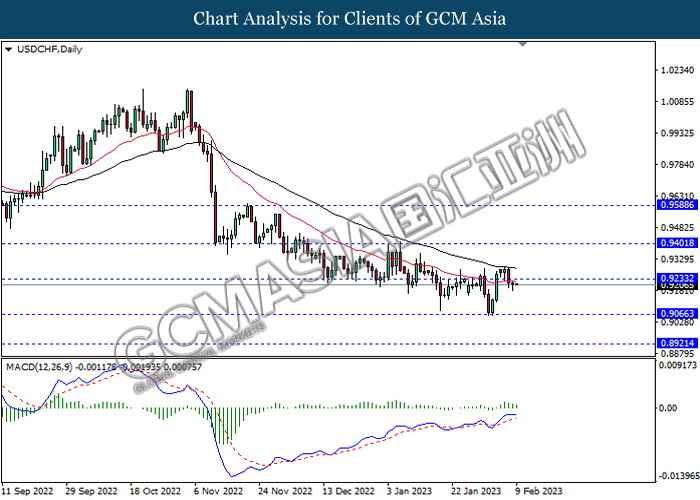
Task: Click the USDCHF,Daily symbol label
Action: click(x=50, y=49)
